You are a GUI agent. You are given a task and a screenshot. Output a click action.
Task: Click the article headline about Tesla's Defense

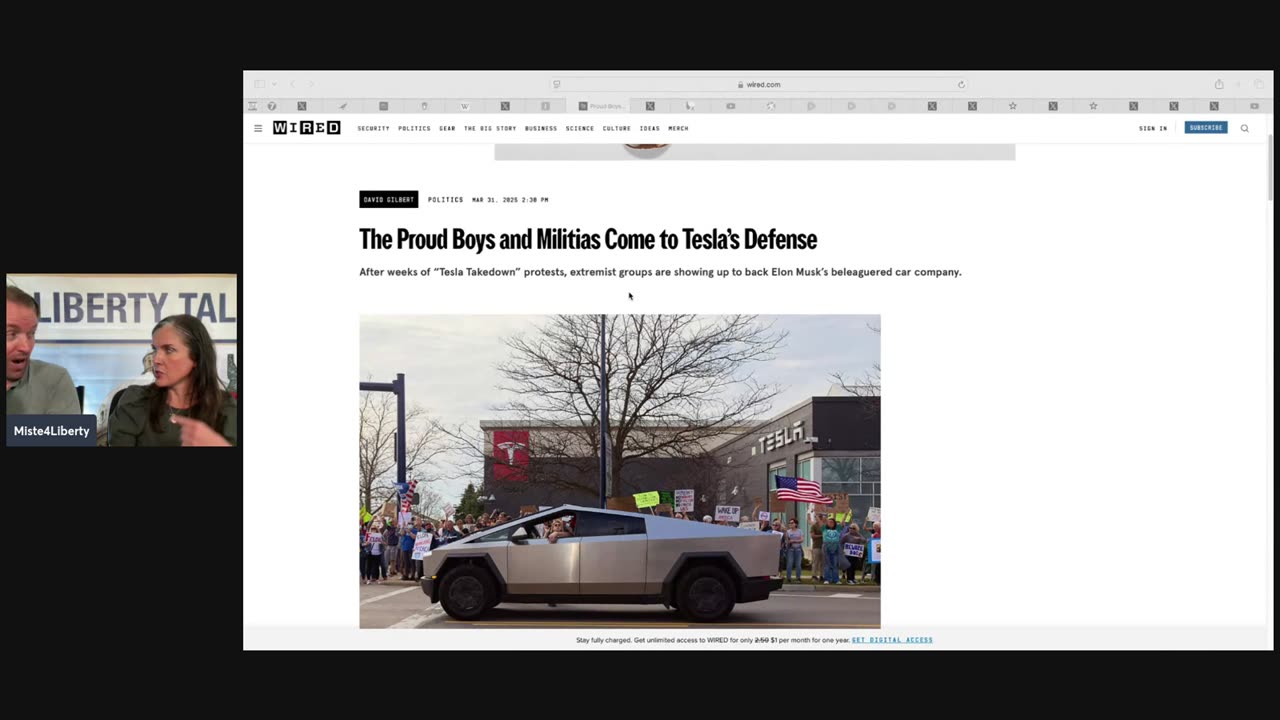tap(588, 240)
